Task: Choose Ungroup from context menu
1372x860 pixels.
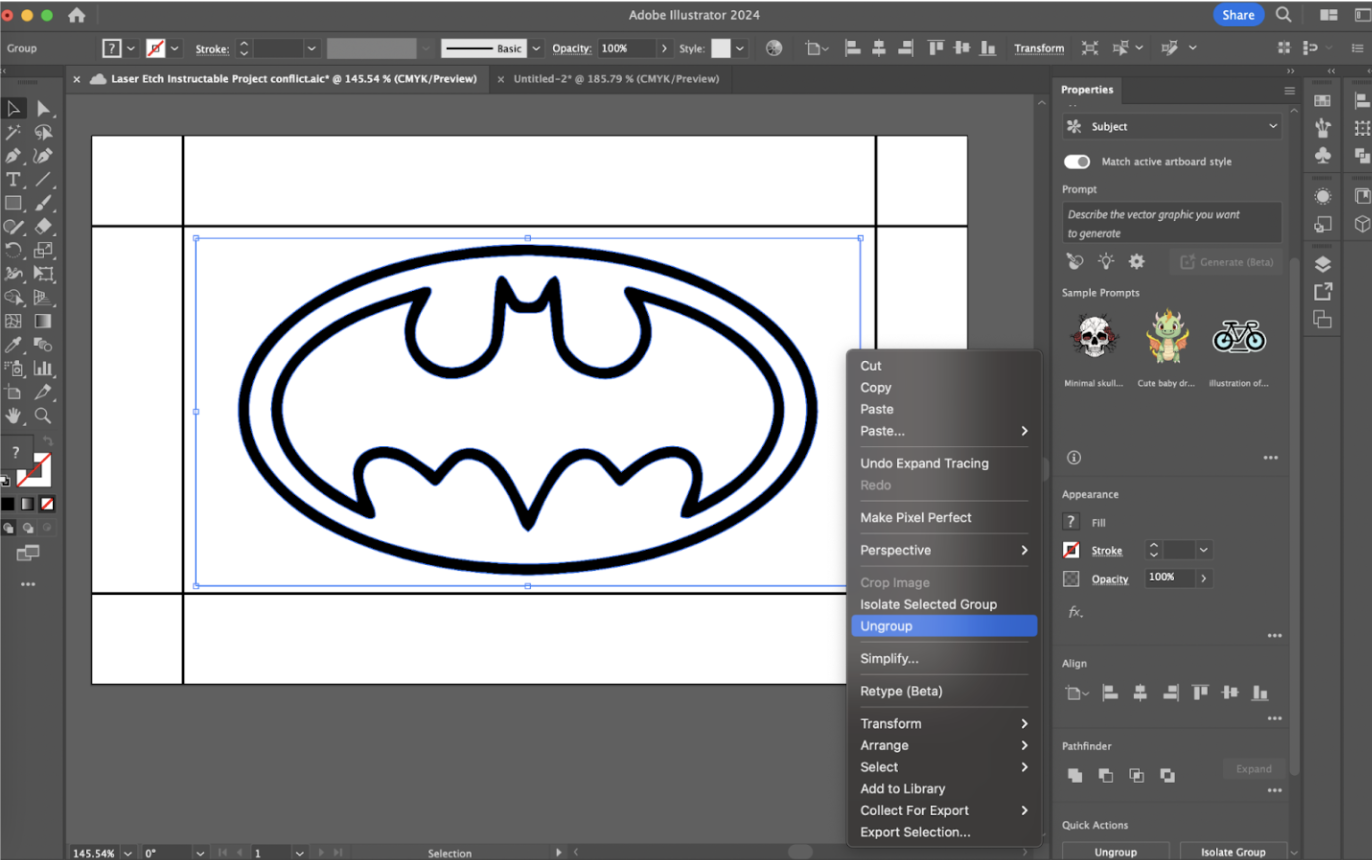Action: tap(886, 626)
